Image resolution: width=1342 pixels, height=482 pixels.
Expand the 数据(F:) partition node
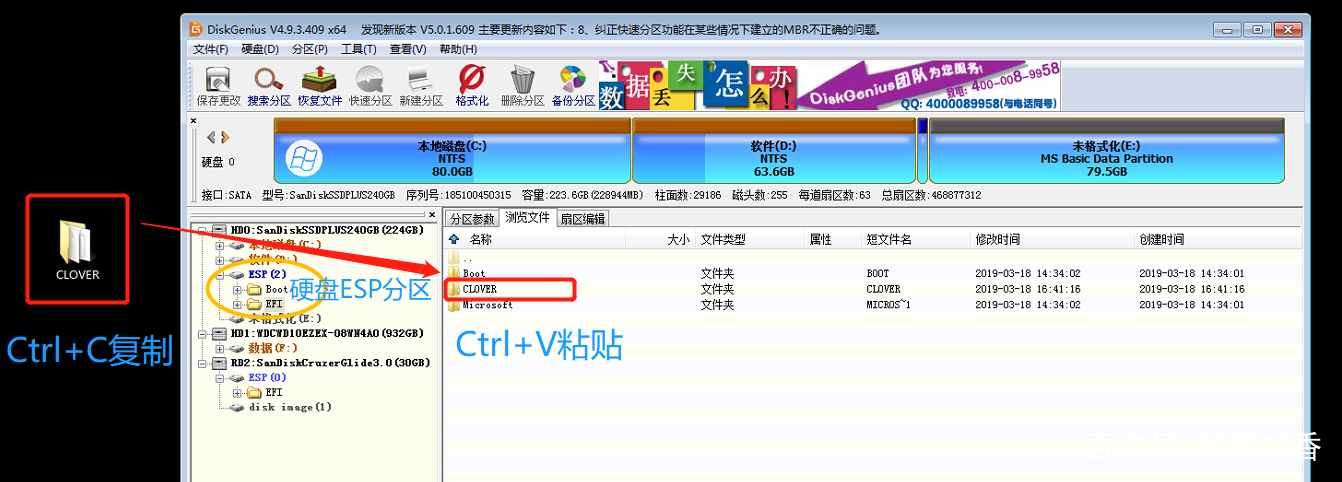coord(220,348)
